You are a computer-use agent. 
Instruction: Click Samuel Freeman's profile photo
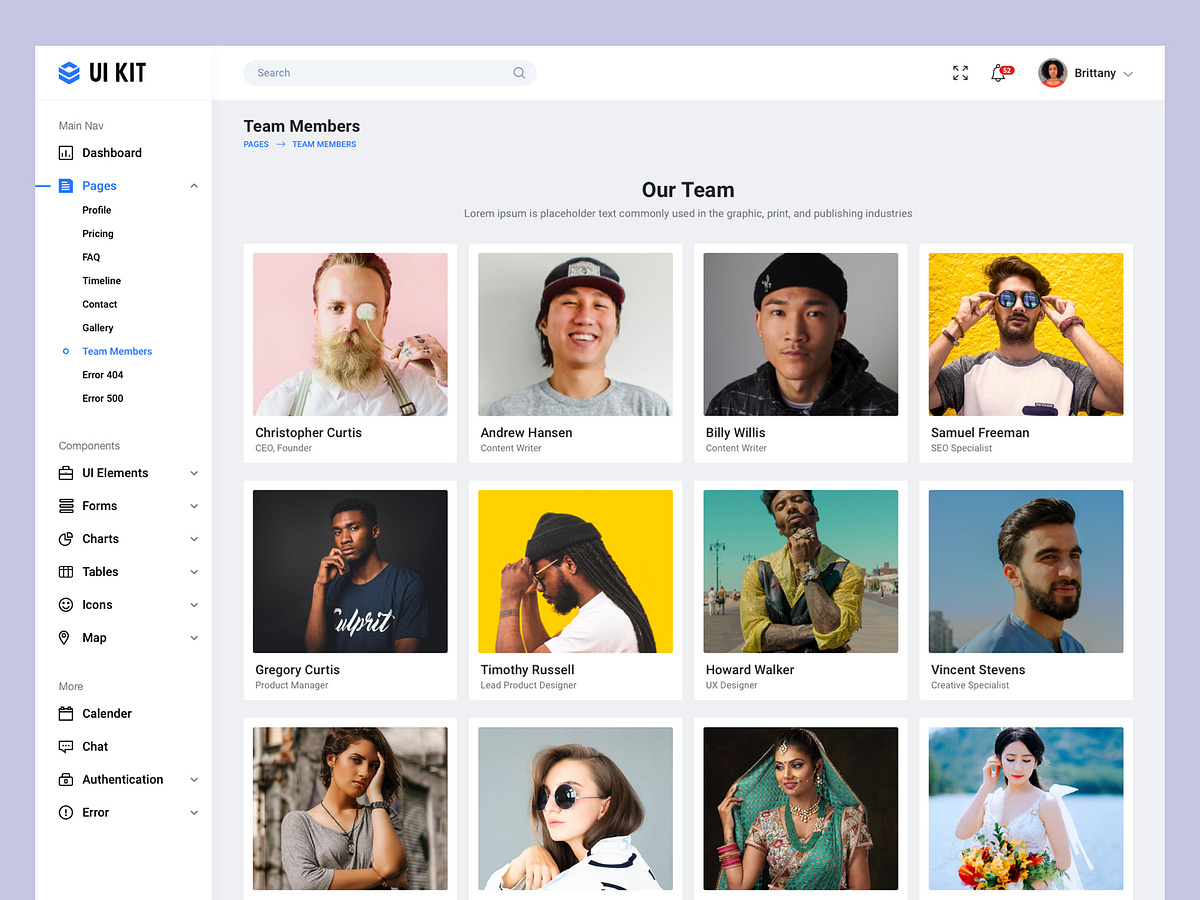pyautogui.click(x=1025, y=334)
